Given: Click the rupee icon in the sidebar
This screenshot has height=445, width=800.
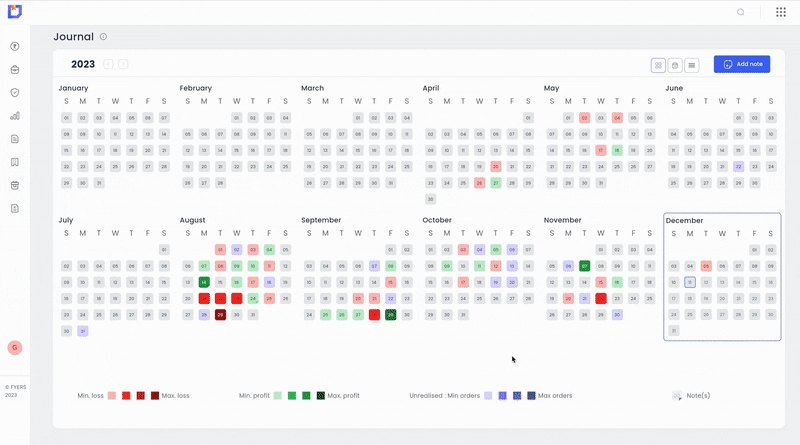Looking at the screenshot, I should click(15, 46).
